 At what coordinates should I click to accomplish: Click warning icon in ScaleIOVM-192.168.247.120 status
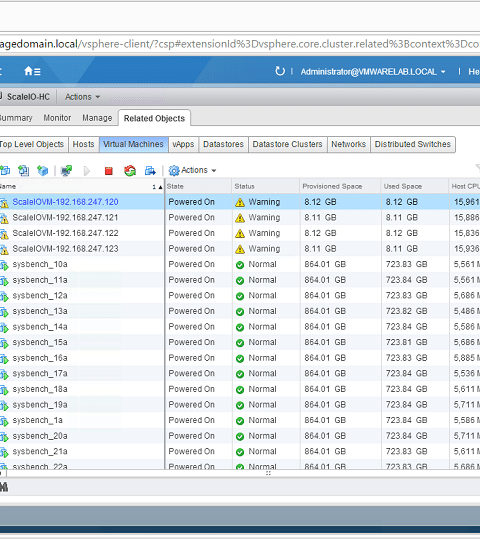[240, 202]
